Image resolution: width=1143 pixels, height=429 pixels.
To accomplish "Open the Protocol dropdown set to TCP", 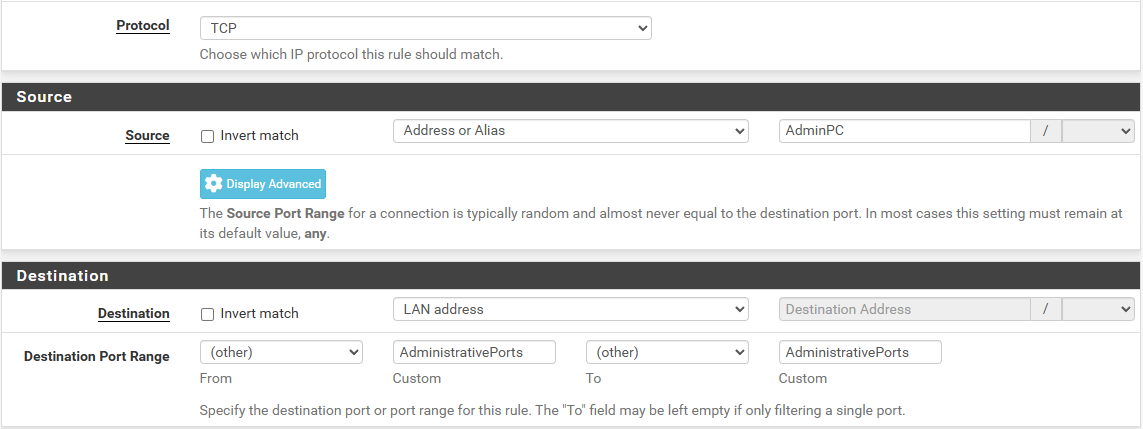I will coord(426,28).
